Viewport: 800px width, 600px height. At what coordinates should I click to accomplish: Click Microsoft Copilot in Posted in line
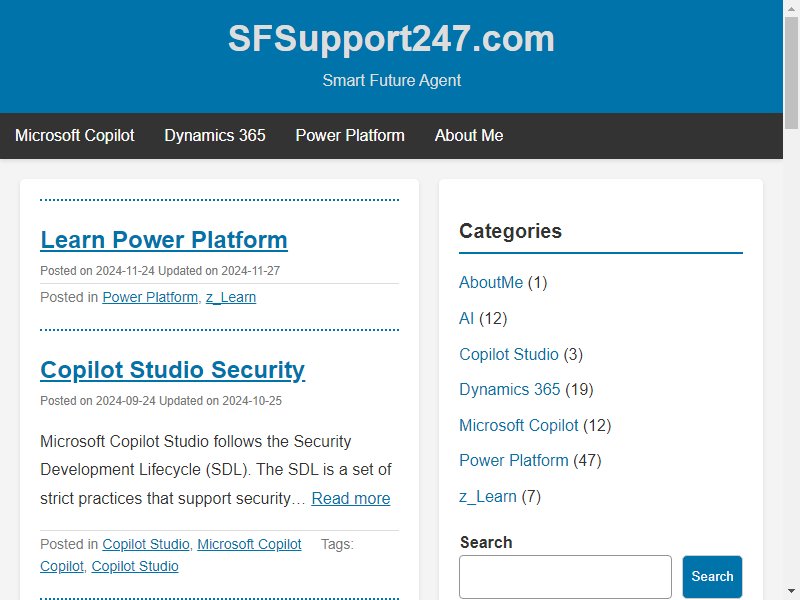(249, 544)
